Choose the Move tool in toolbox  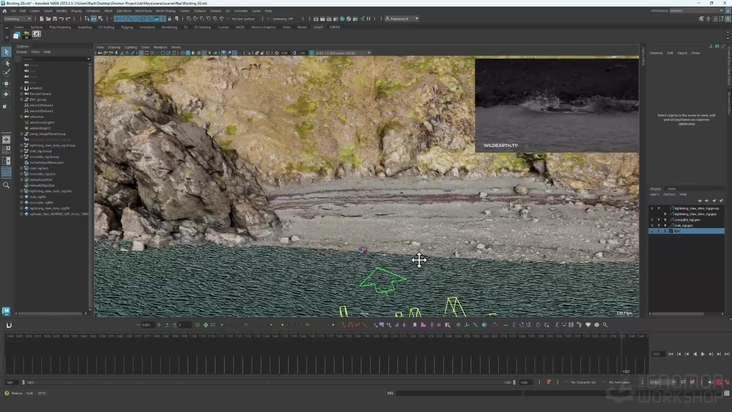pos(6,84)
